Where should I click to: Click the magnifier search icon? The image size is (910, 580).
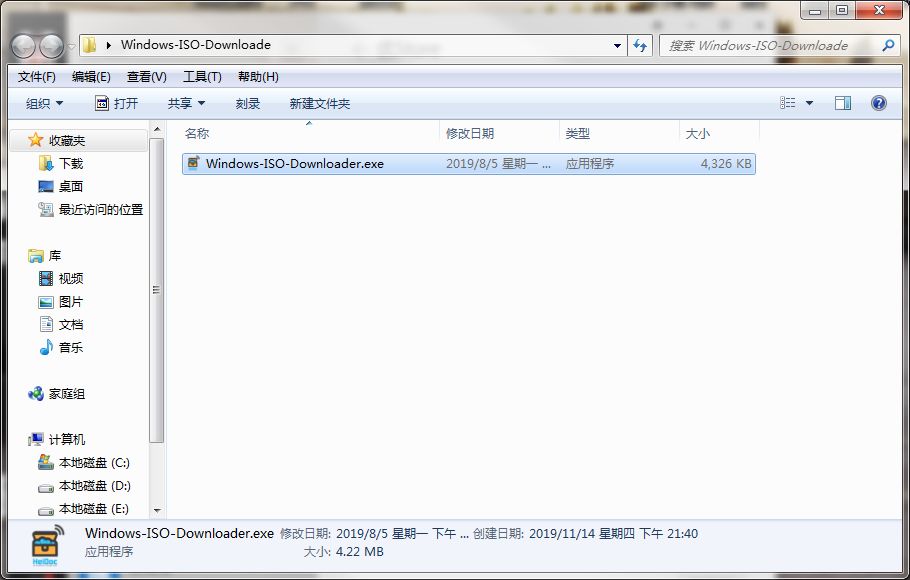coord(888,45)
